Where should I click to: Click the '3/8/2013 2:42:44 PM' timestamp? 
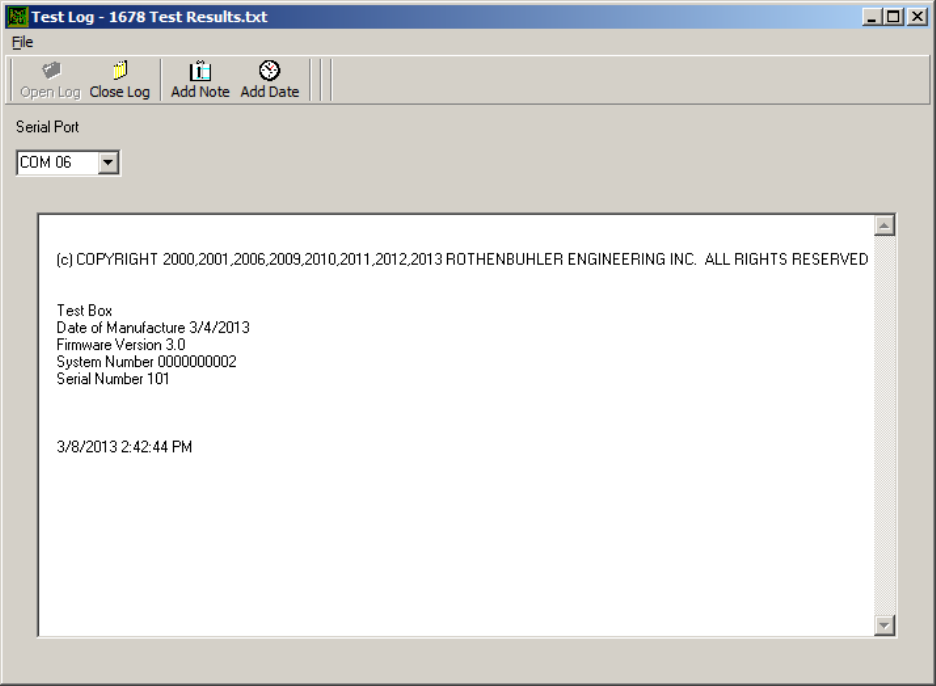pyautogui.click(x=124, y=447)
